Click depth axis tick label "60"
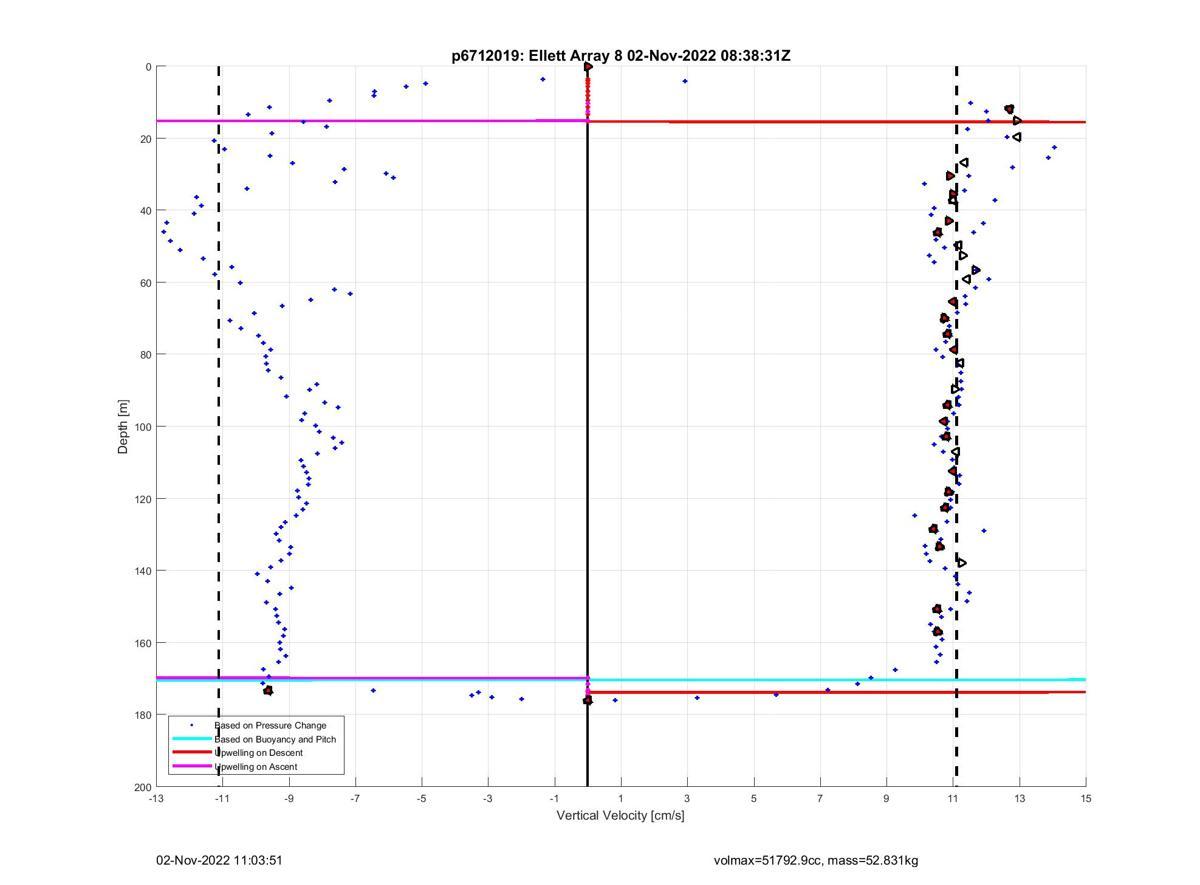 (144, 283)
